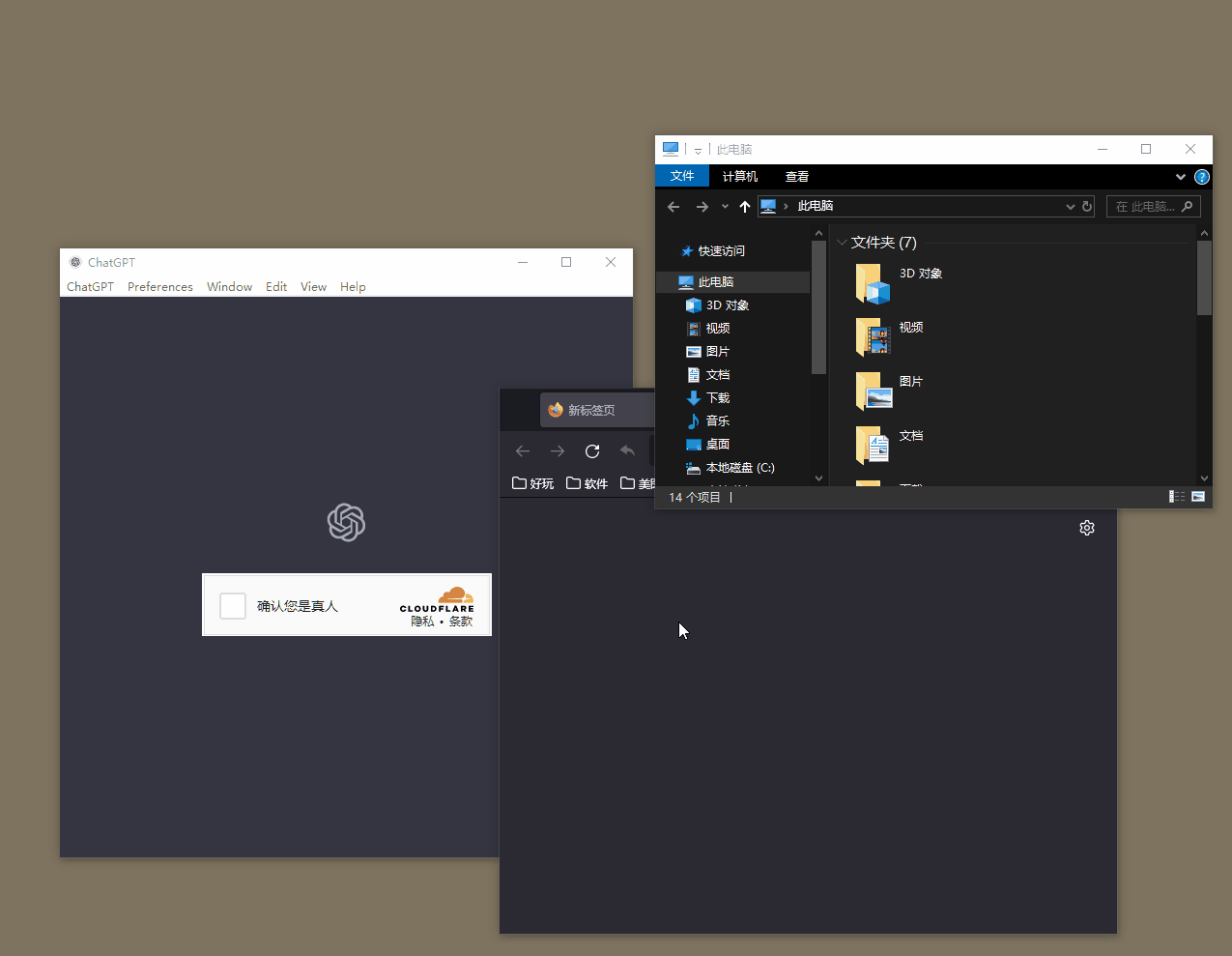Collapse the 文件夹 (7) group

tap(842, 243)
